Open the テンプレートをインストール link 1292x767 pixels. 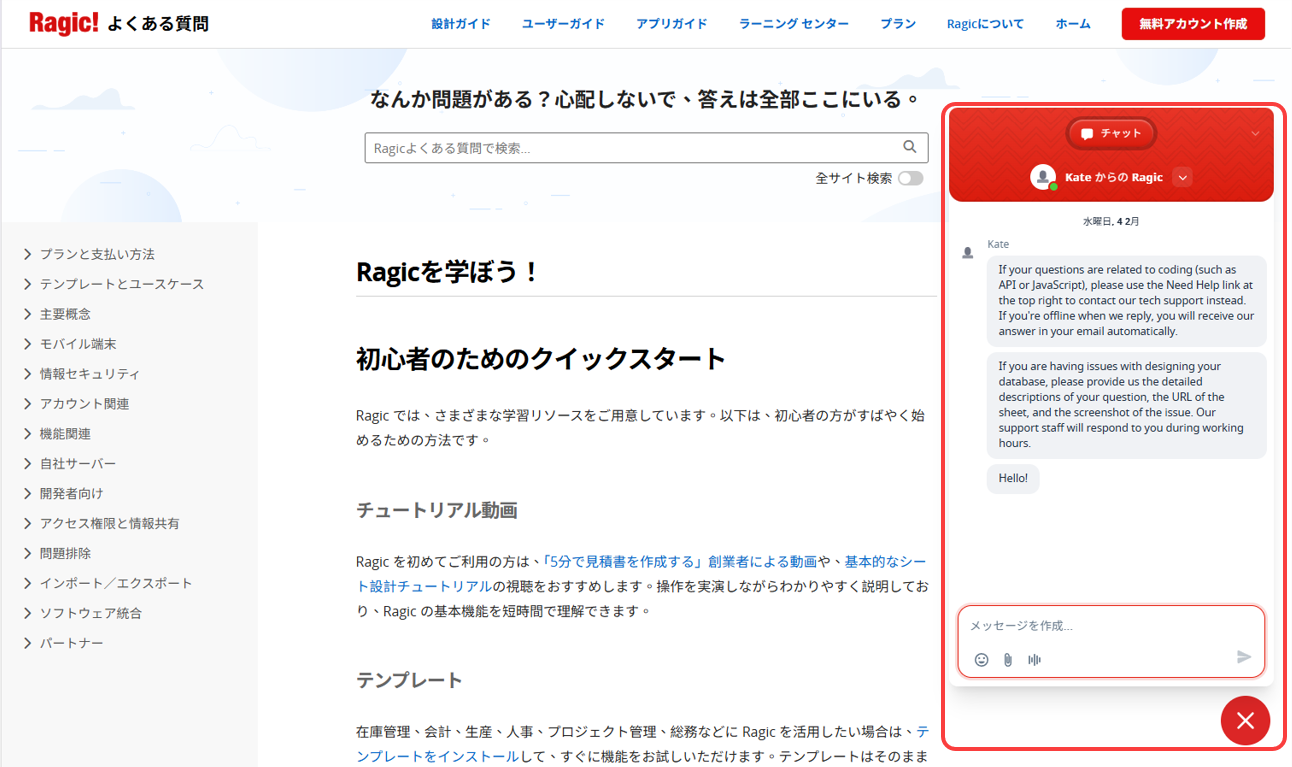click(x=437, y=756)
